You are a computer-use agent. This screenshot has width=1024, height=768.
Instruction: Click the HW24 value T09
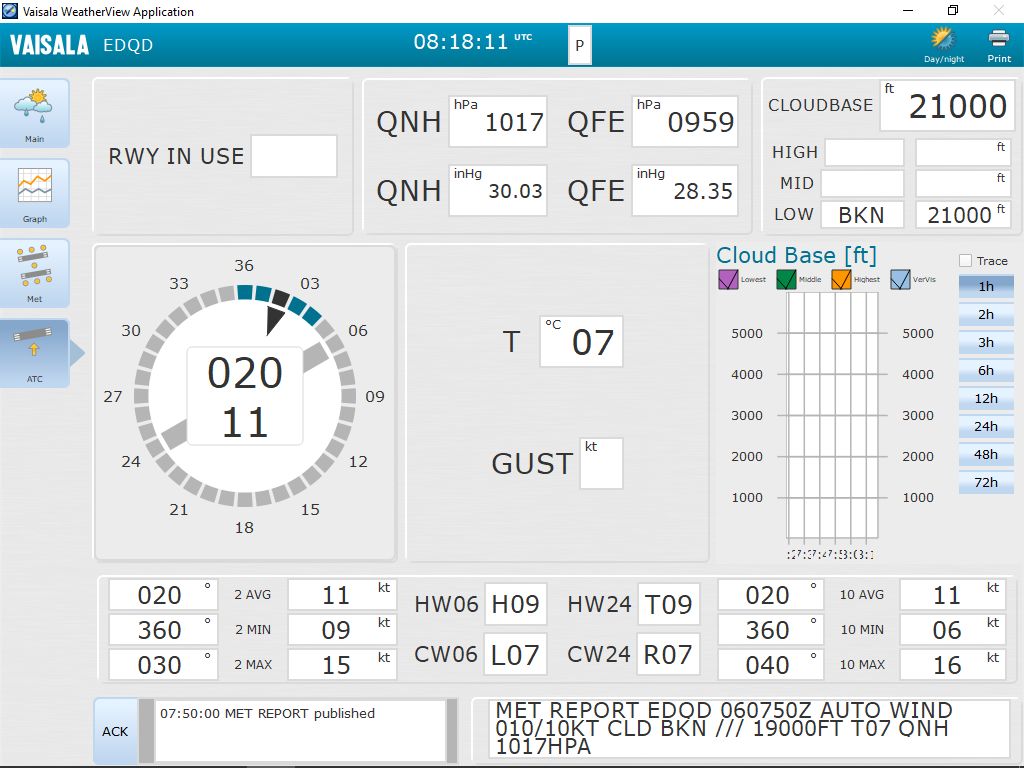tap(668, 604)
